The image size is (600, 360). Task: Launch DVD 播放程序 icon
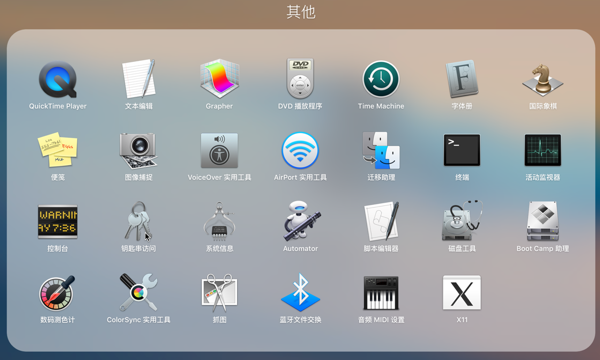300,78
